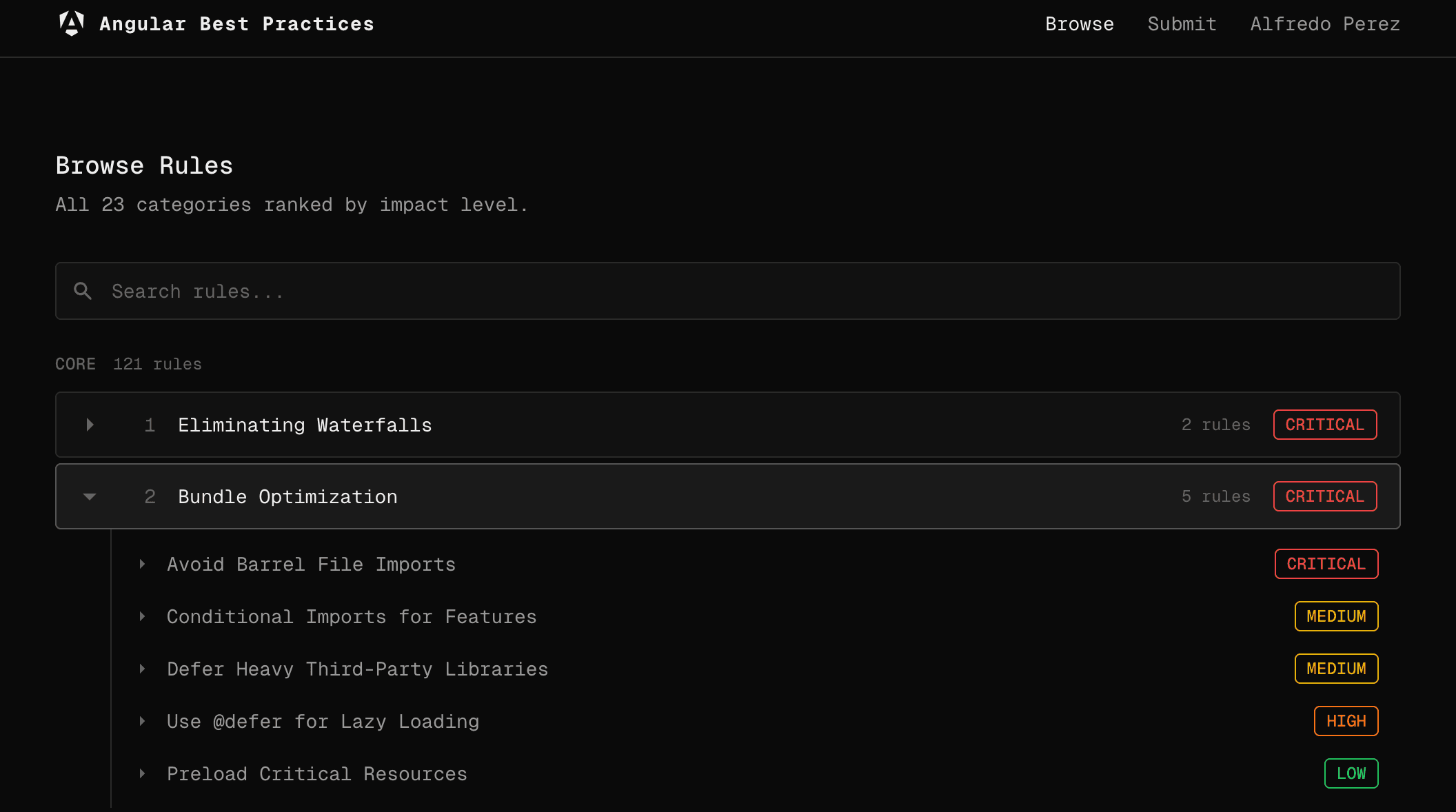Click the Angular logo in the header
The image size is (1456, 812).
click(72, 23)
